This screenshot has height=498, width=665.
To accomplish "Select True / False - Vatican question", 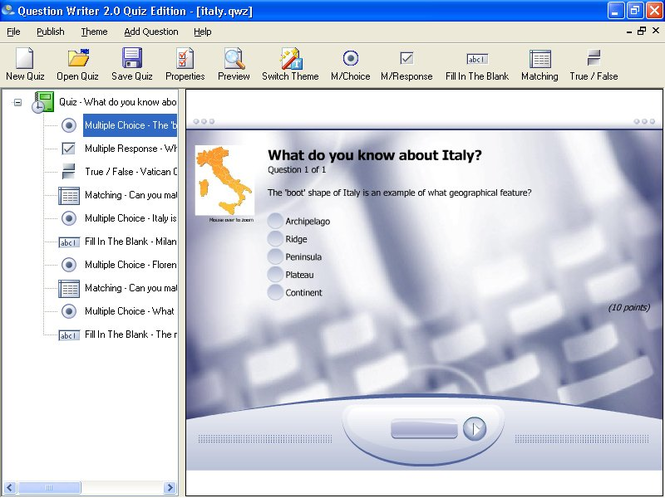I will point(131,172).
